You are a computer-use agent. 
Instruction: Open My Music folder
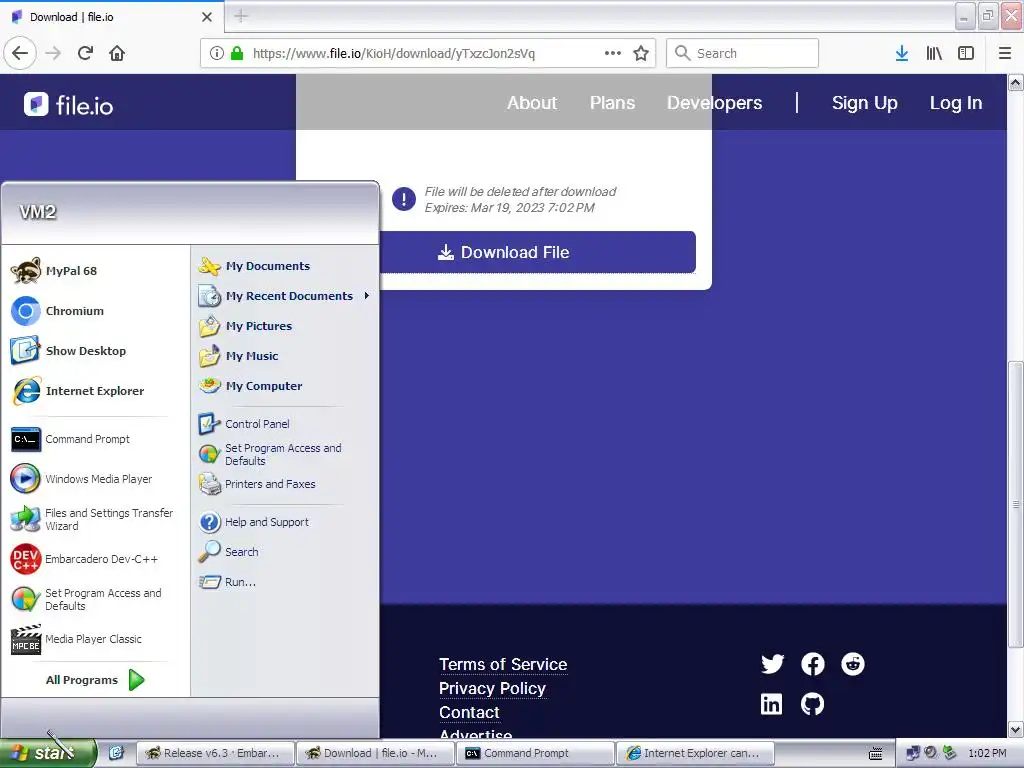(238, 356)
